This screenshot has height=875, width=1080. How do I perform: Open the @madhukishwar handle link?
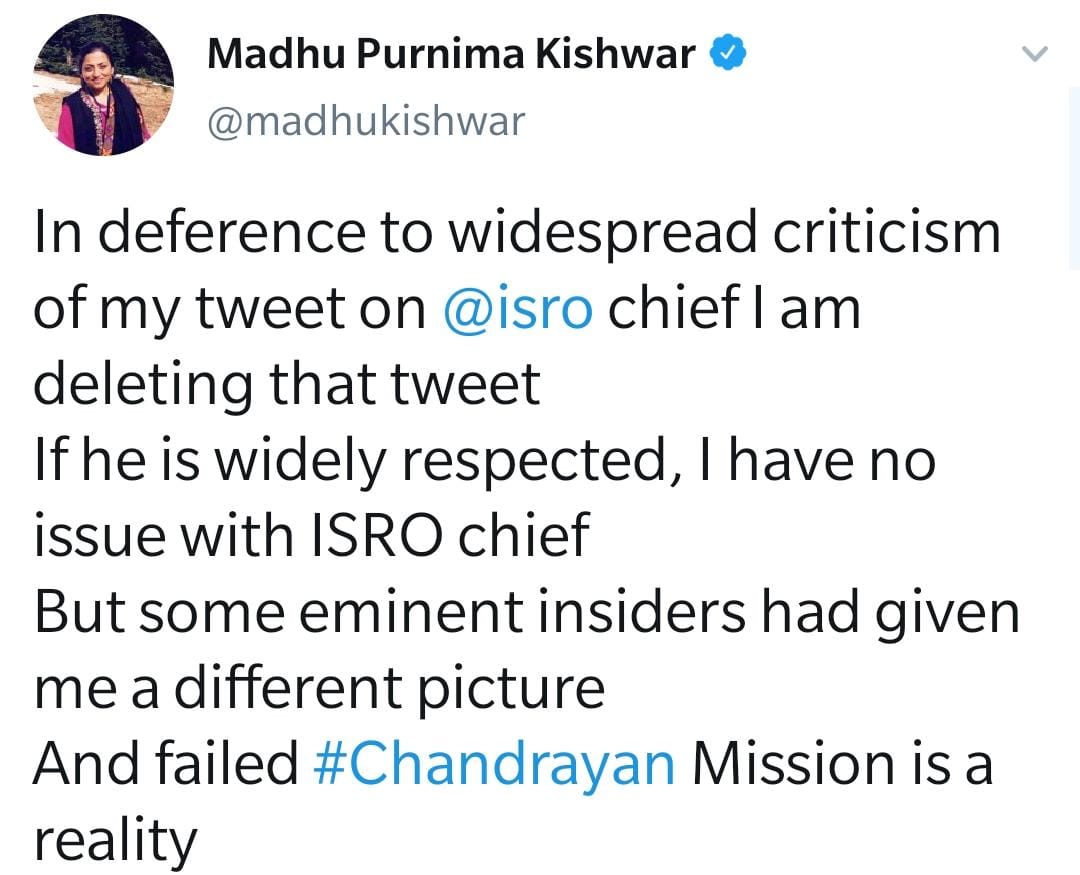click(x=365, y=121)
